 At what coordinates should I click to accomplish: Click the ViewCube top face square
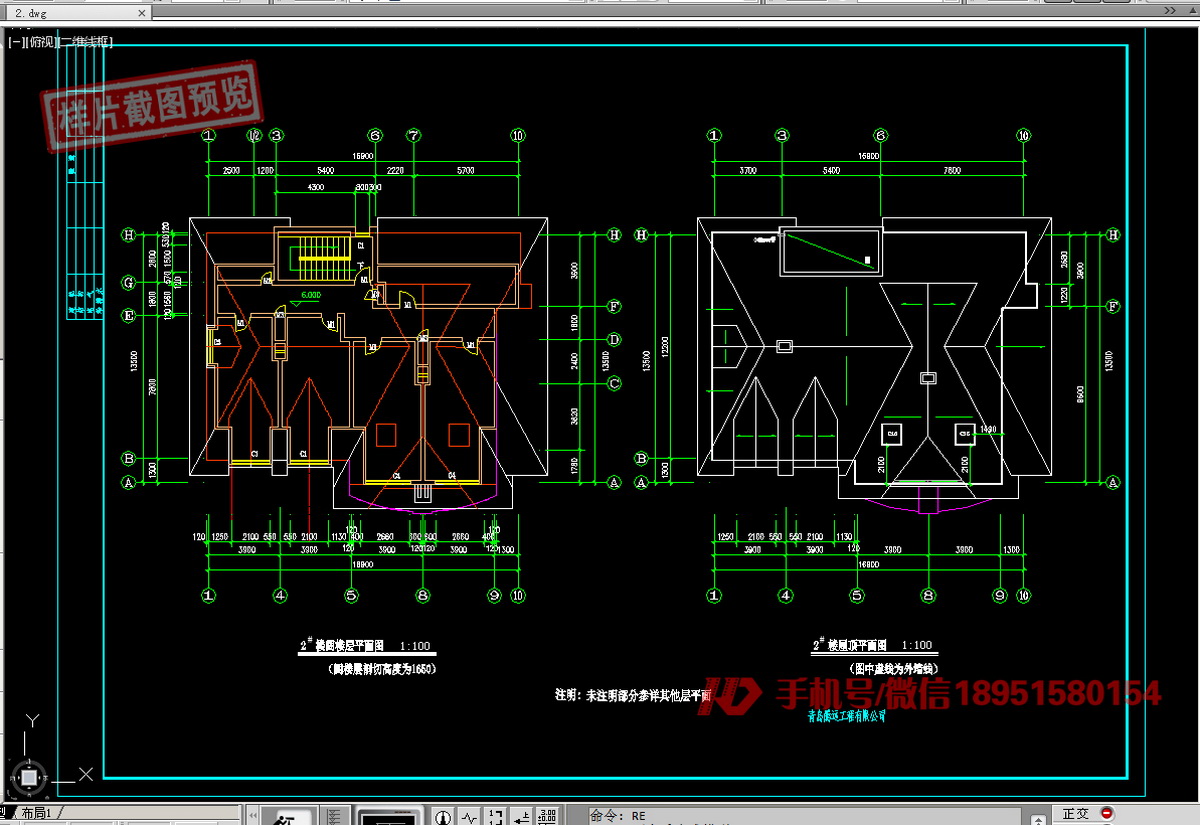pos(30,776)
